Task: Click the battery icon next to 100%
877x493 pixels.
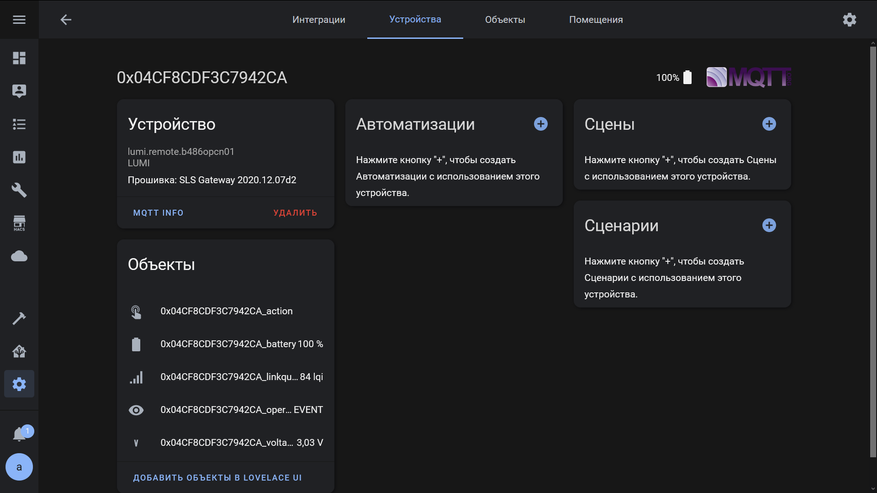Action: (687, 77)
